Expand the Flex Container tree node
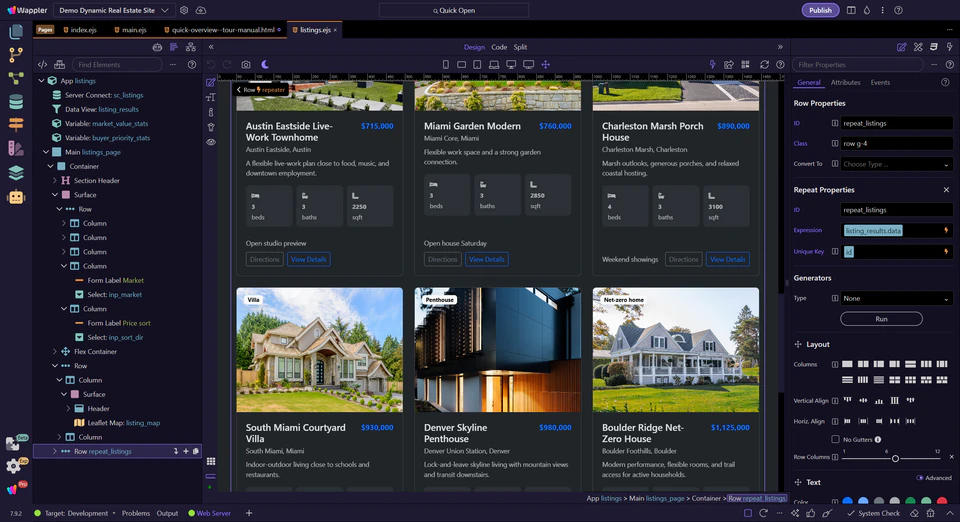This screenshot has width=960, height=522. pyautogui.click(x=54, y=352)
